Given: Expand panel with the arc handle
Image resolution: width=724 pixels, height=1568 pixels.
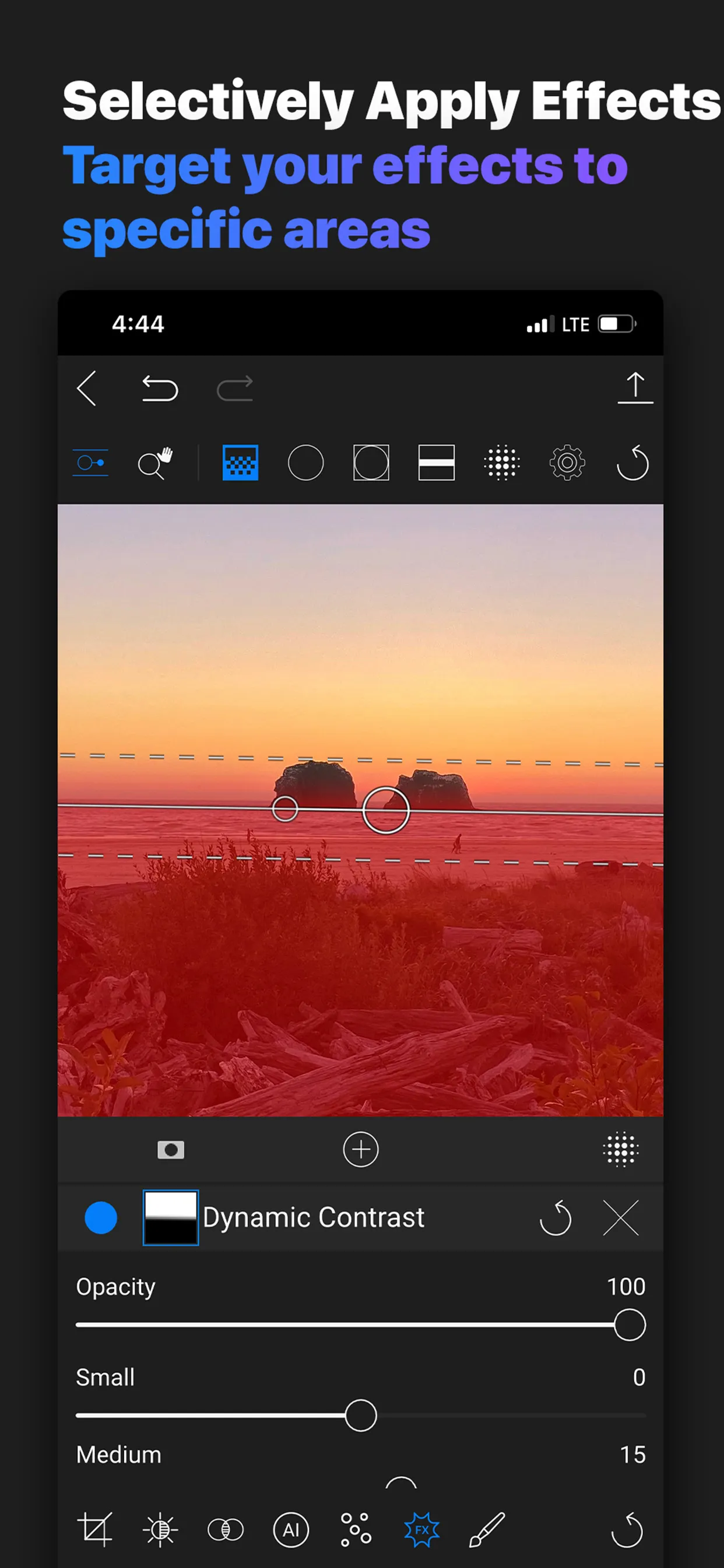Looking at the screenshot, I should [x=401, y=1482].
